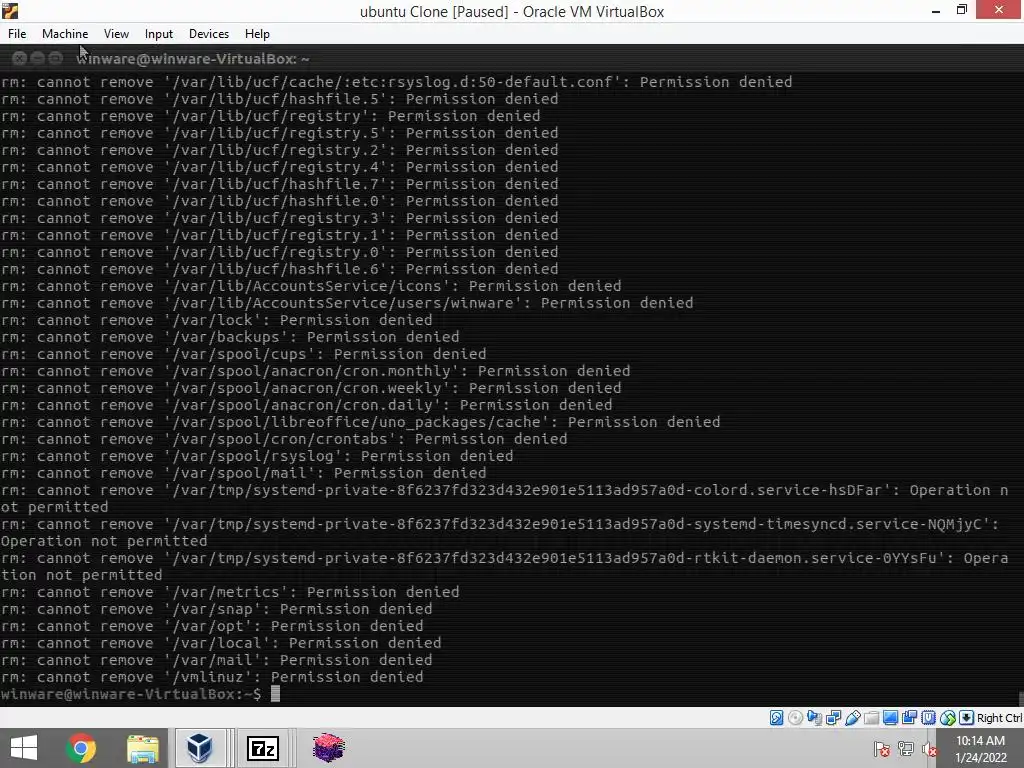1024x768 pixels.
Task: Click the AccountsService/icons error line
Action: point(311,286)
